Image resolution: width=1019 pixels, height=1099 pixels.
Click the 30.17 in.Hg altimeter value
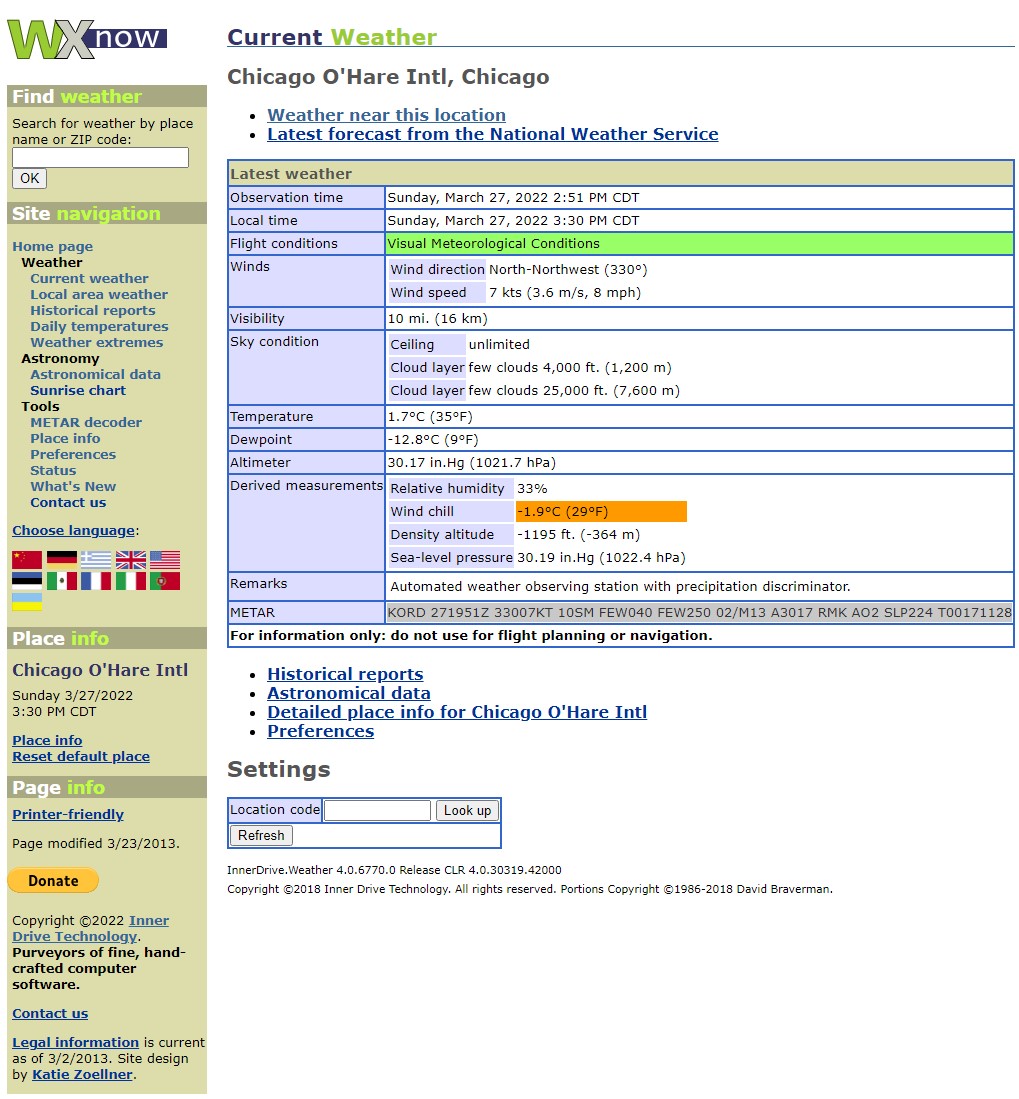click(x=472, y=463)
